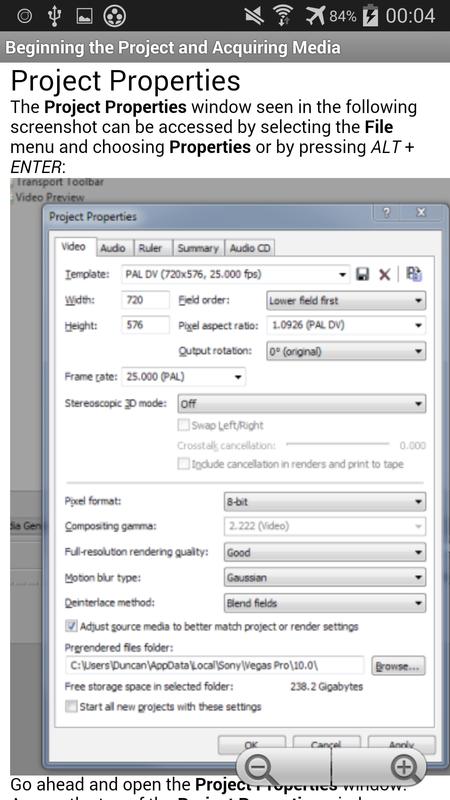450x800 pixels.
Task: Close the Project Properties dialog
Action: (421, 213)
